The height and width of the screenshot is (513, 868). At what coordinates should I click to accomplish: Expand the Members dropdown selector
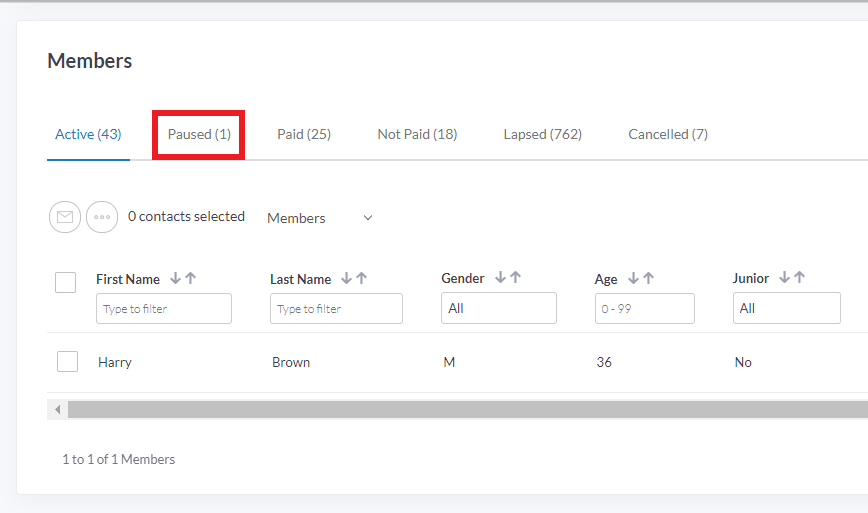click(320, 218)
